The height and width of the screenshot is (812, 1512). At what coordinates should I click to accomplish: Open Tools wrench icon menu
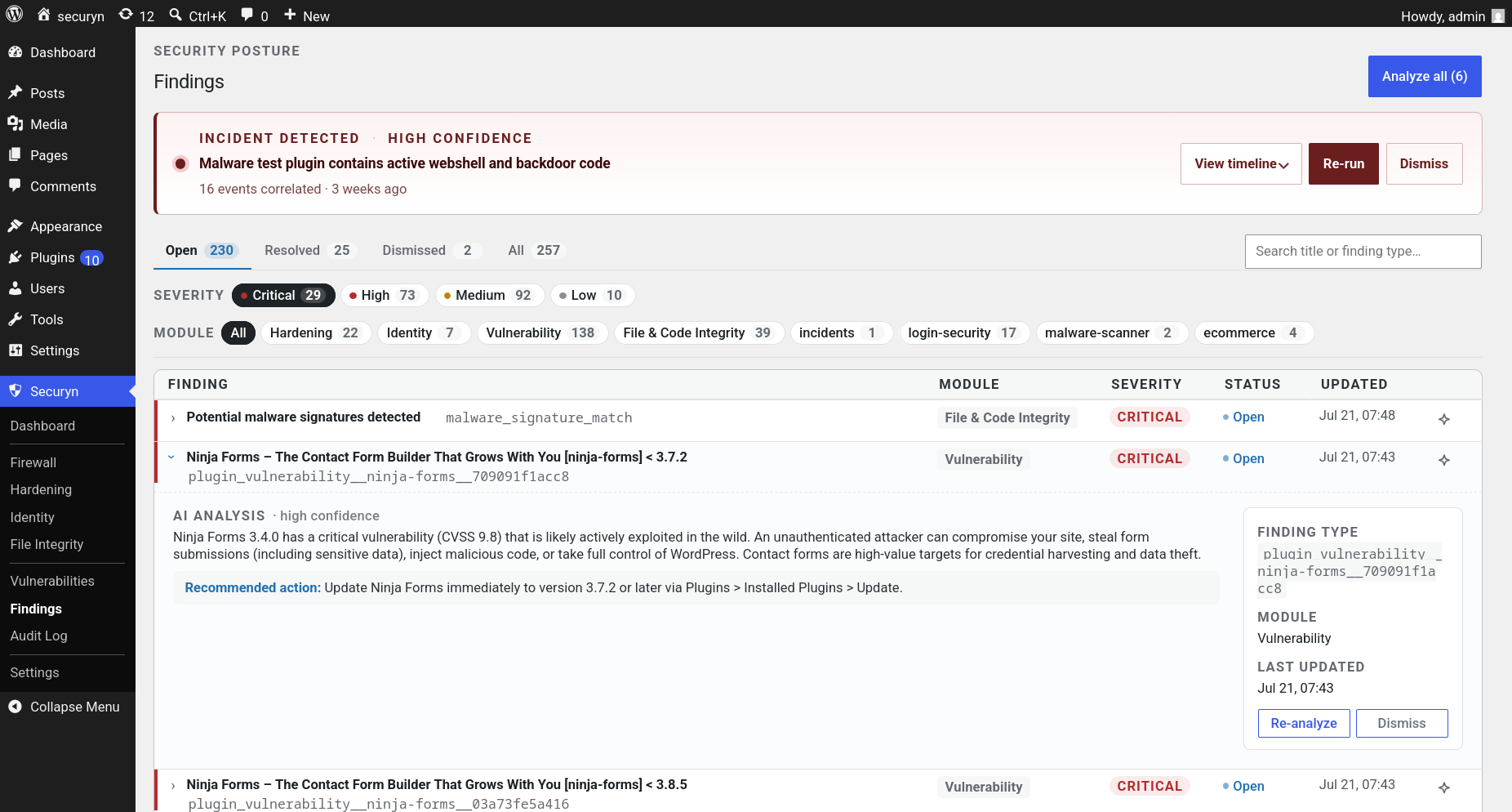[15, 319]
